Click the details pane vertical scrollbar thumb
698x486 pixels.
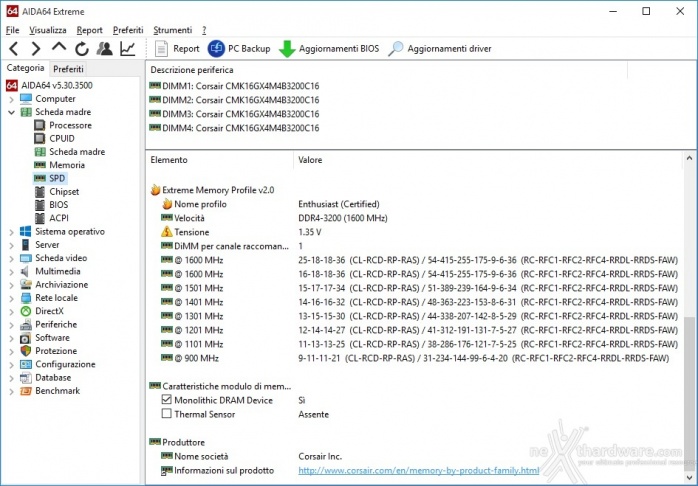(689, 396)
